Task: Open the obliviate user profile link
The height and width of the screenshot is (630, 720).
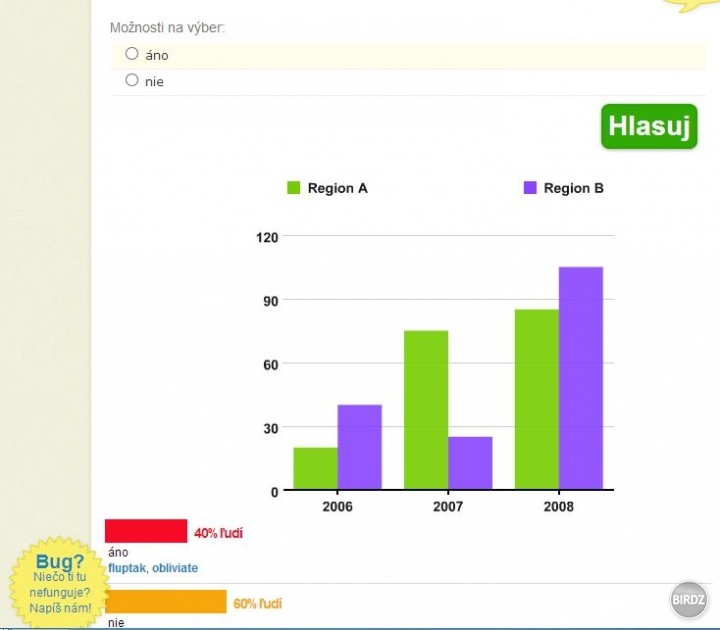Action: tap(175, 568)
